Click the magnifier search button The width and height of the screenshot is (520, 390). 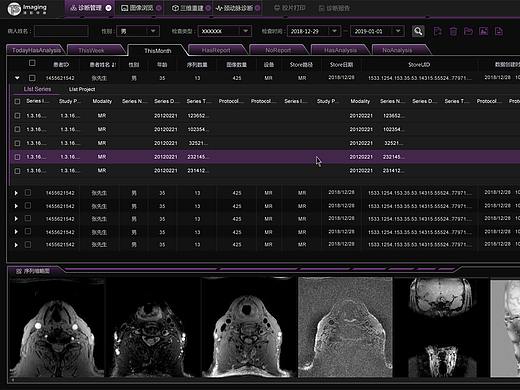[418, 31]
